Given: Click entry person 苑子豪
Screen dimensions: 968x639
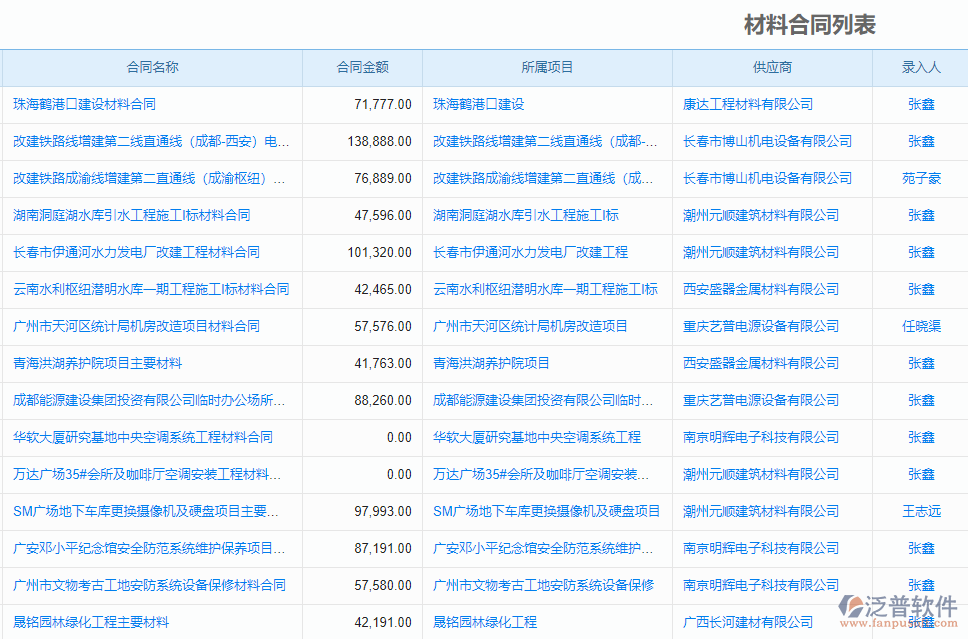Looking at the screenshot, I should [918, 178].
